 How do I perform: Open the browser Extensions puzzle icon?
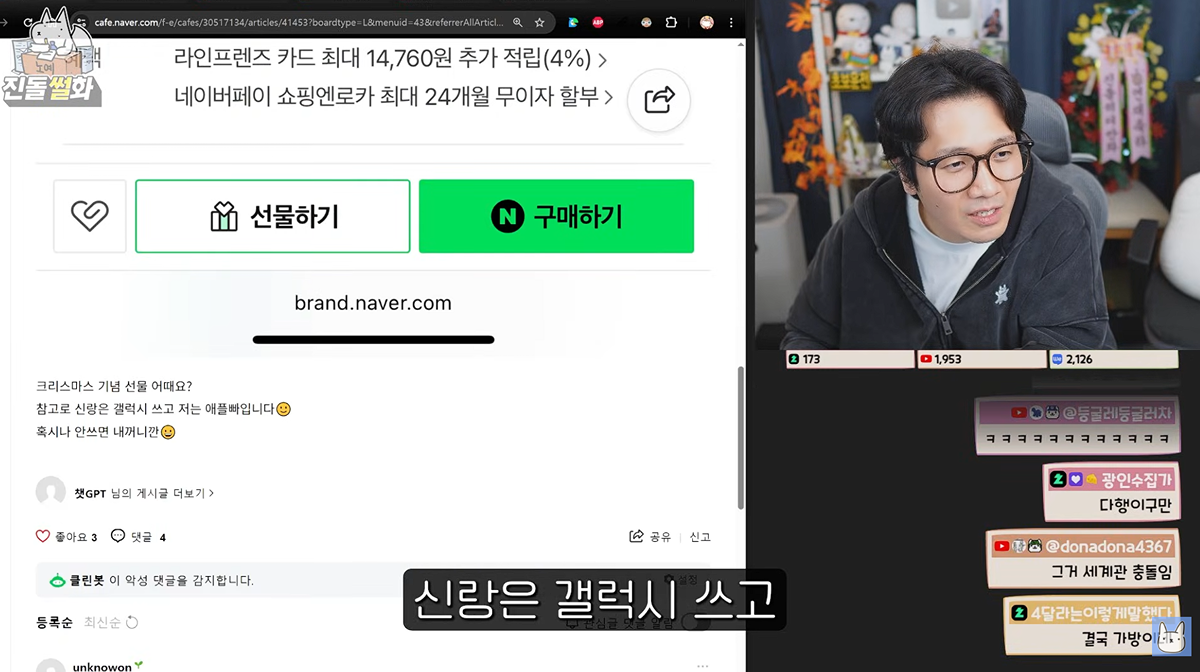(671, 22)
